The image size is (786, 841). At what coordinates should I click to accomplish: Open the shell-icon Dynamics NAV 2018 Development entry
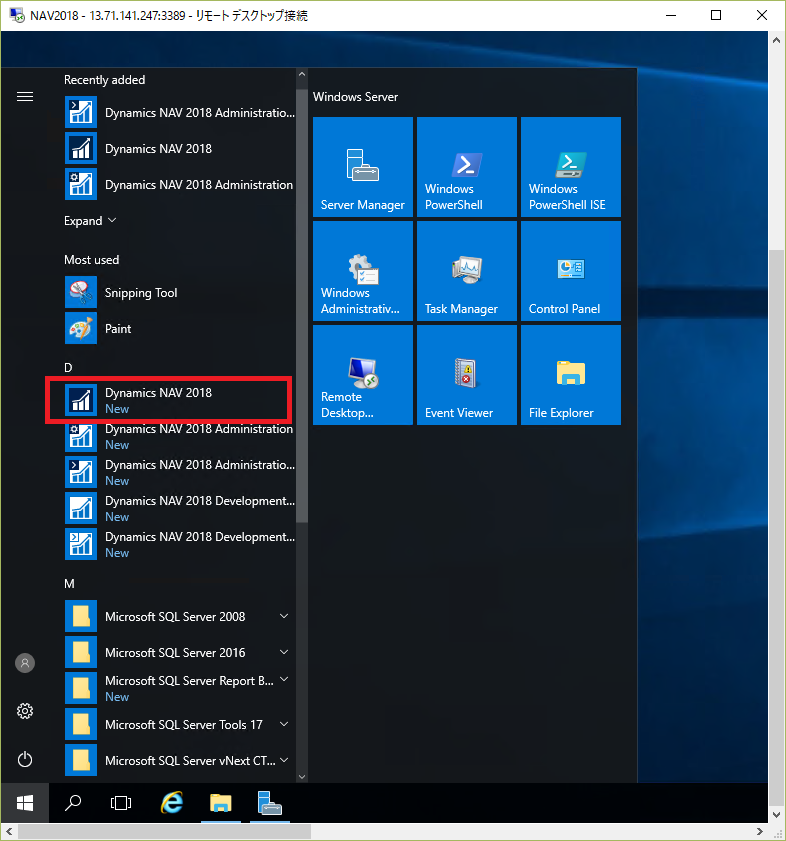coord(180,544)
